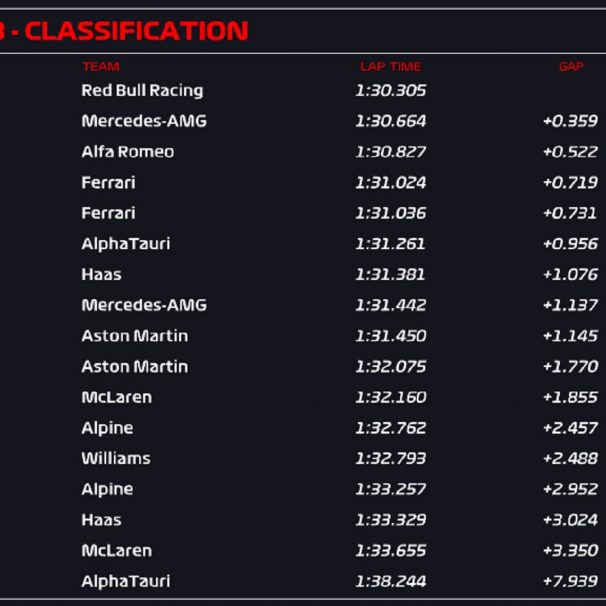The image size is (606, 606).
Task: Click the 1:31.442 Mercedes-AMG lap time
Action: click(x=391, y=305)
